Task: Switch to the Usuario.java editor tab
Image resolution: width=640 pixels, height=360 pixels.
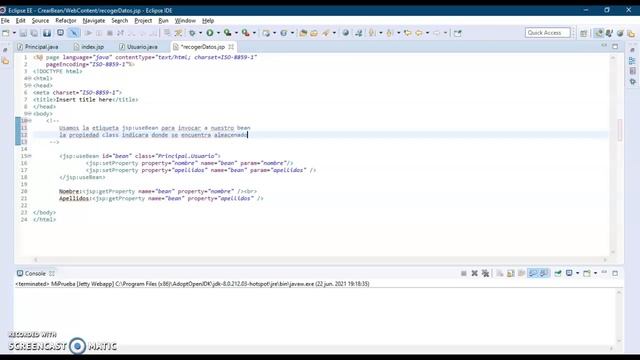Action: tap(139, 47)
